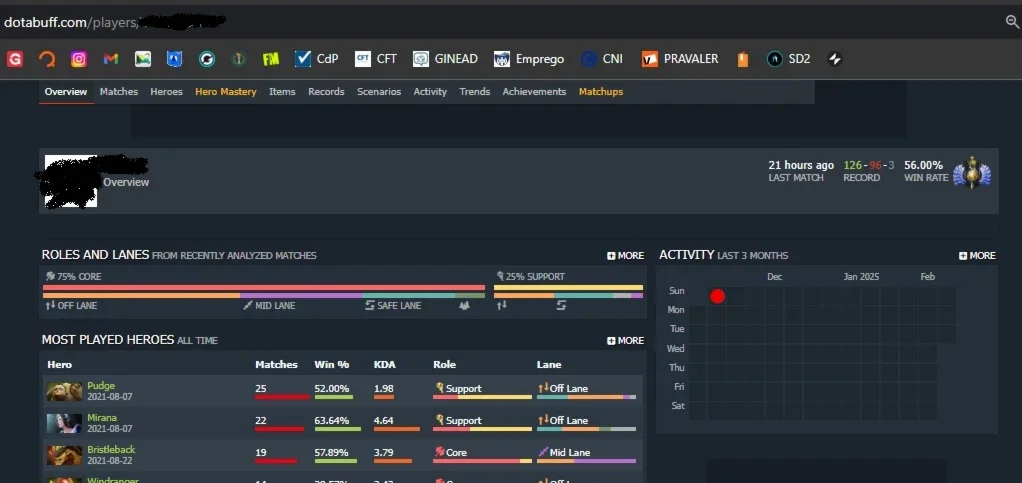Switch to the Matches tab
The width and height of the screenshot is (1022, 483).
pyautogui.click(x=119, y=92)
